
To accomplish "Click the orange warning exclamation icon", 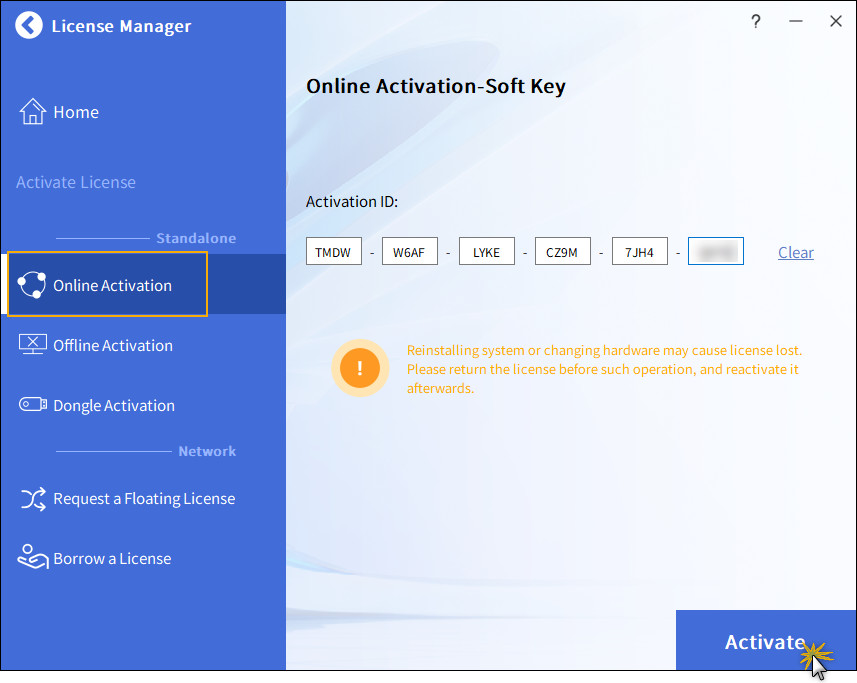I will (x=359, y=368).
